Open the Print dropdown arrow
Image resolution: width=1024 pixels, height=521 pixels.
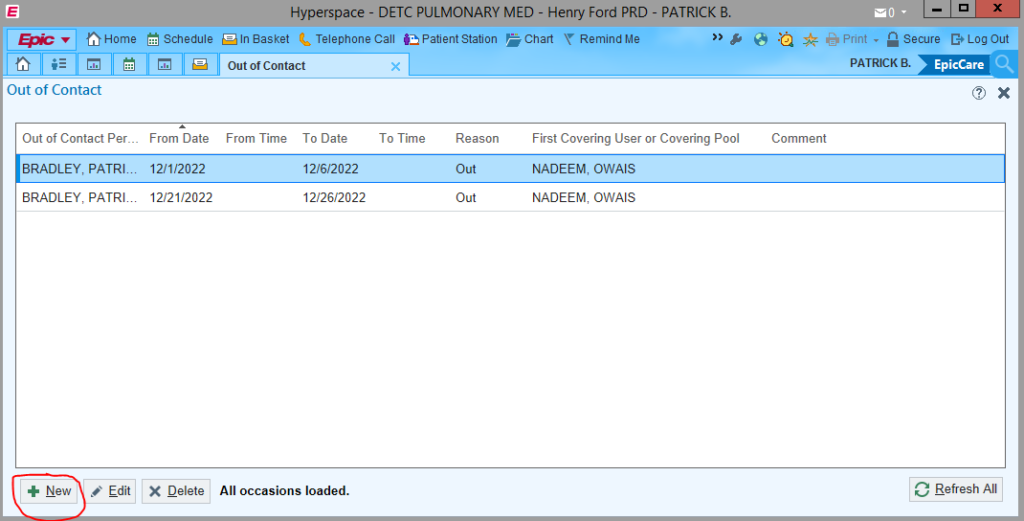[875, 39]
